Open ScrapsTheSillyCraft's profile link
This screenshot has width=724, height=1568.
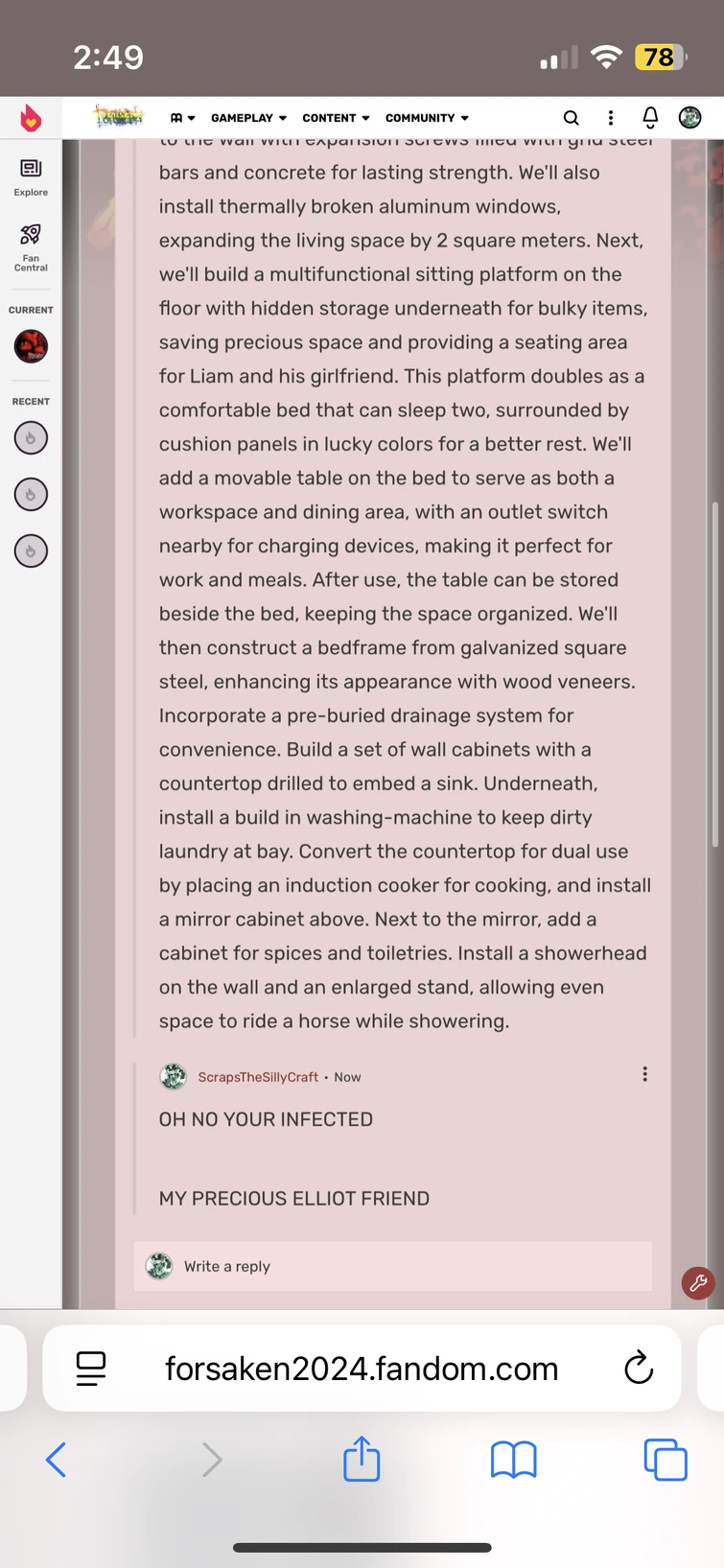click(258, 1077)
